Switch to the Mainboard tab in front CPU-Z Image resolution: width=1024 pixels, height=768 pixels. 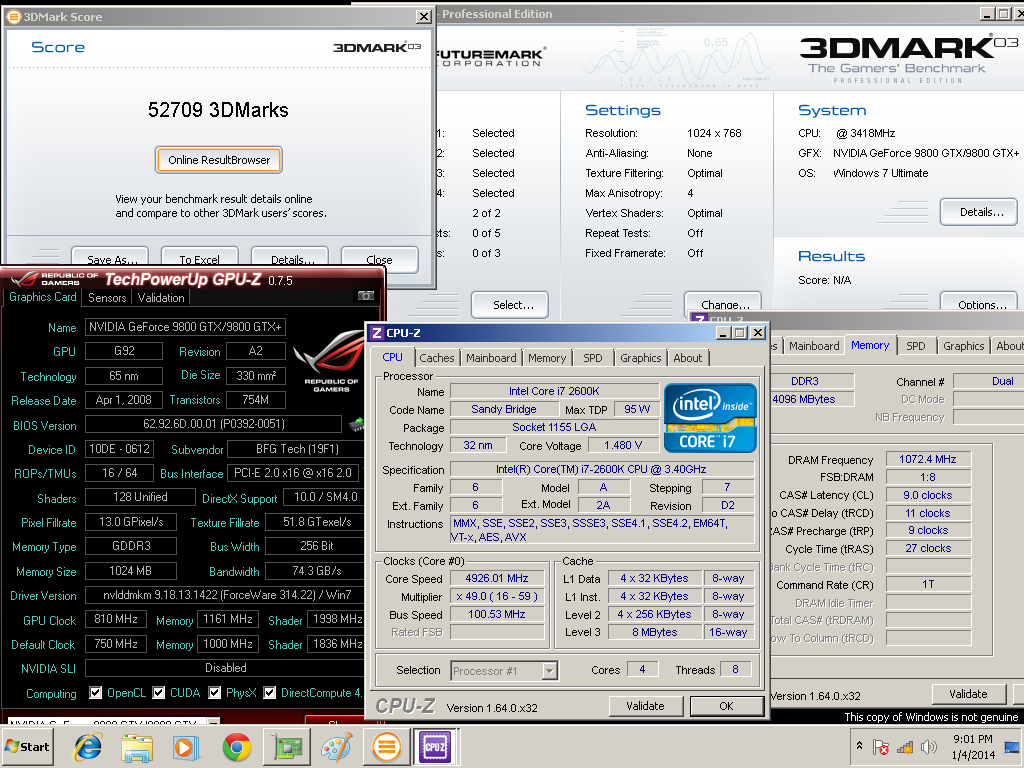point(491,358)
